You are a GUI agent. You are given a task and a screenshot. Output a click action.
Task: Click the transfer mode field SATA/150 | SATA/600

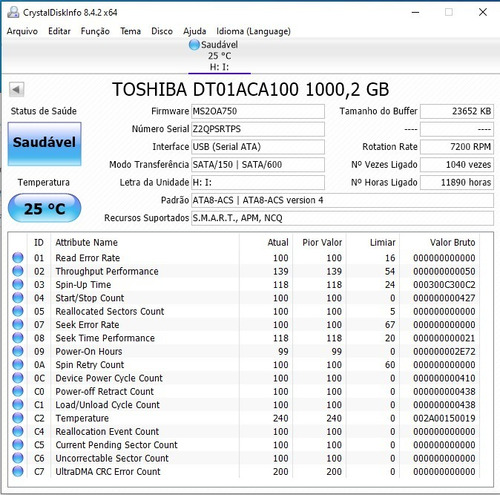[x=258, y=165]
